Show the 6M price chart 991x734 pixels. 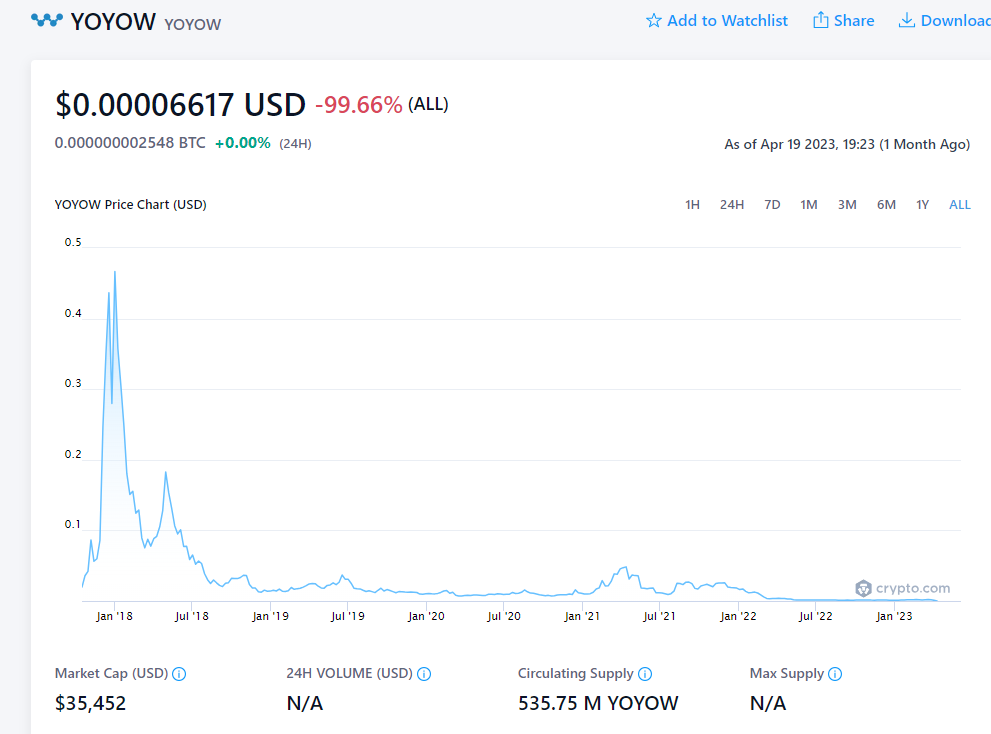click(x=886, y=205)
